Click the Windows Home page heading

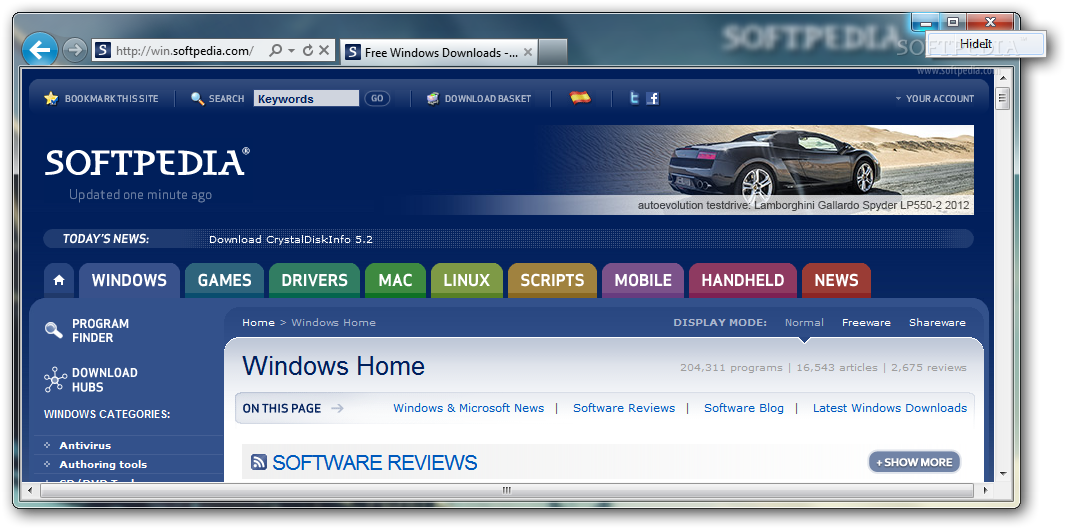click(333, 366)
